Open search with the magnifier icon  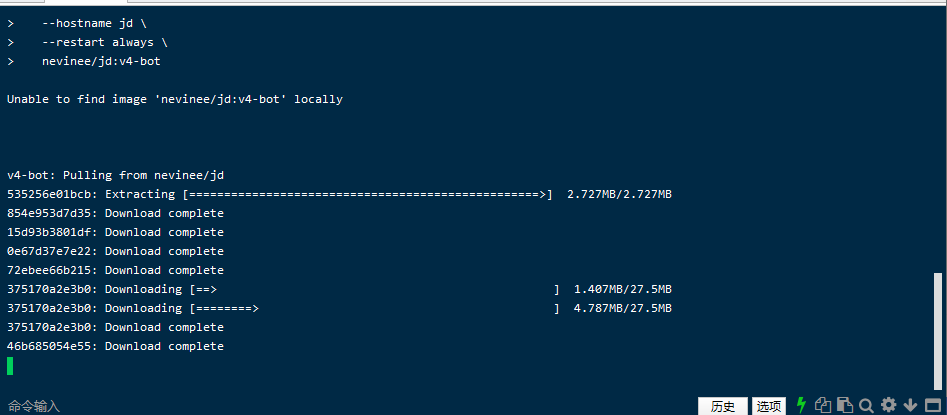pos(866,405)
